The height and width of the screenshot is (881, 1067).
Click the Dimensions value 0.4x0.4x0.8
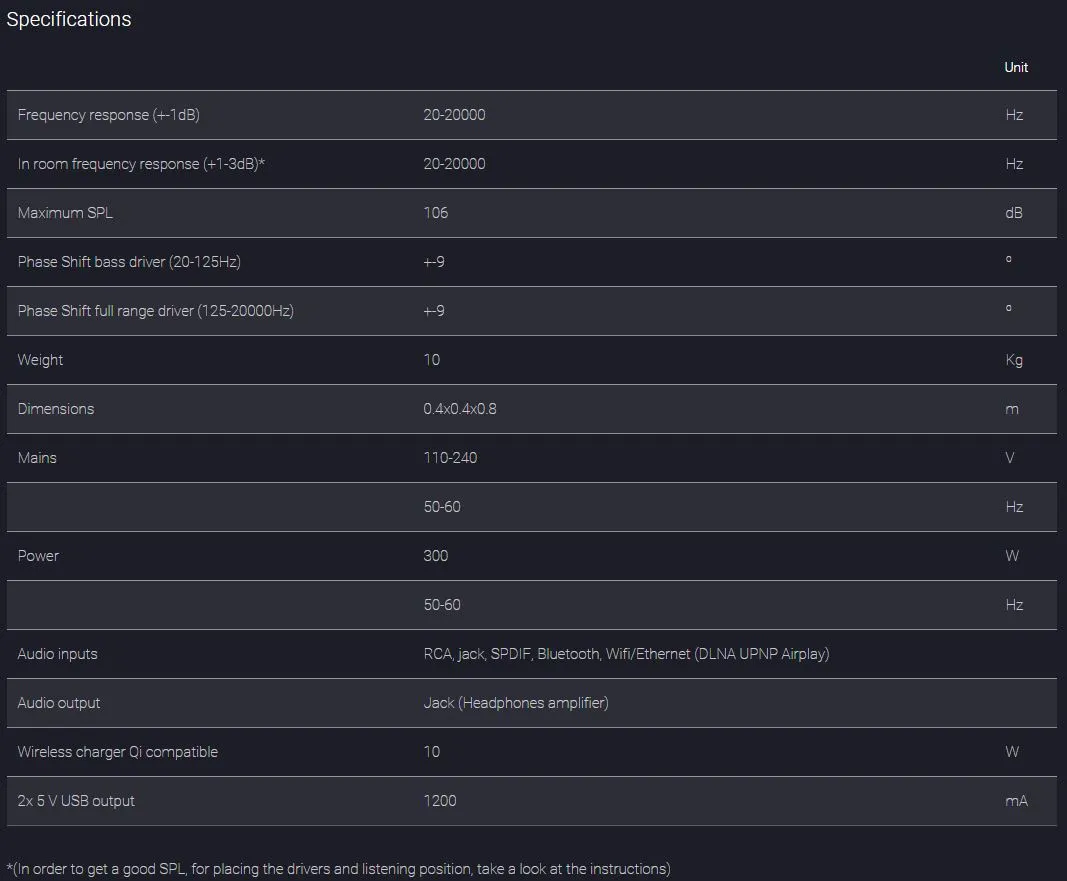pyautogui.click(x=460, y=409)
